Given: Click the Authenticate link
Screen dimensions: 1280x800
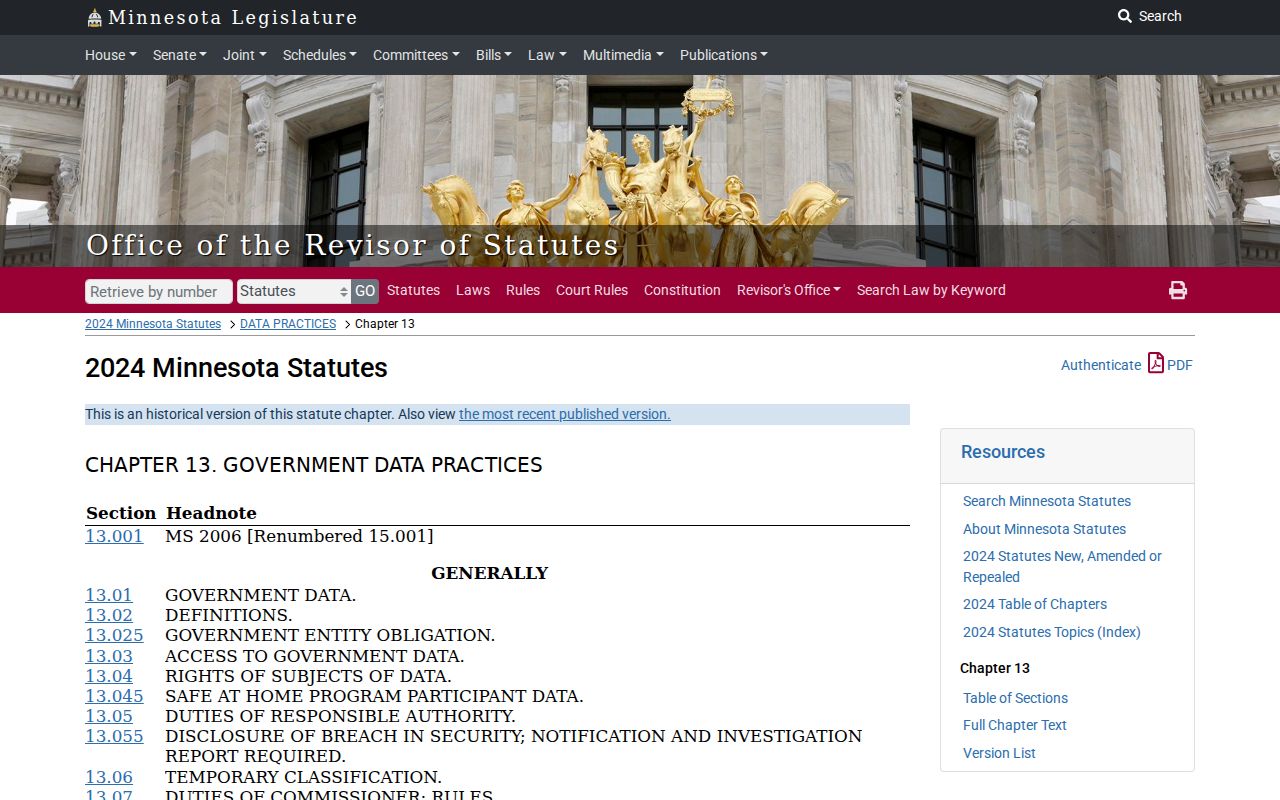Looking at the screenshot, I should [x=1101, y=365].
